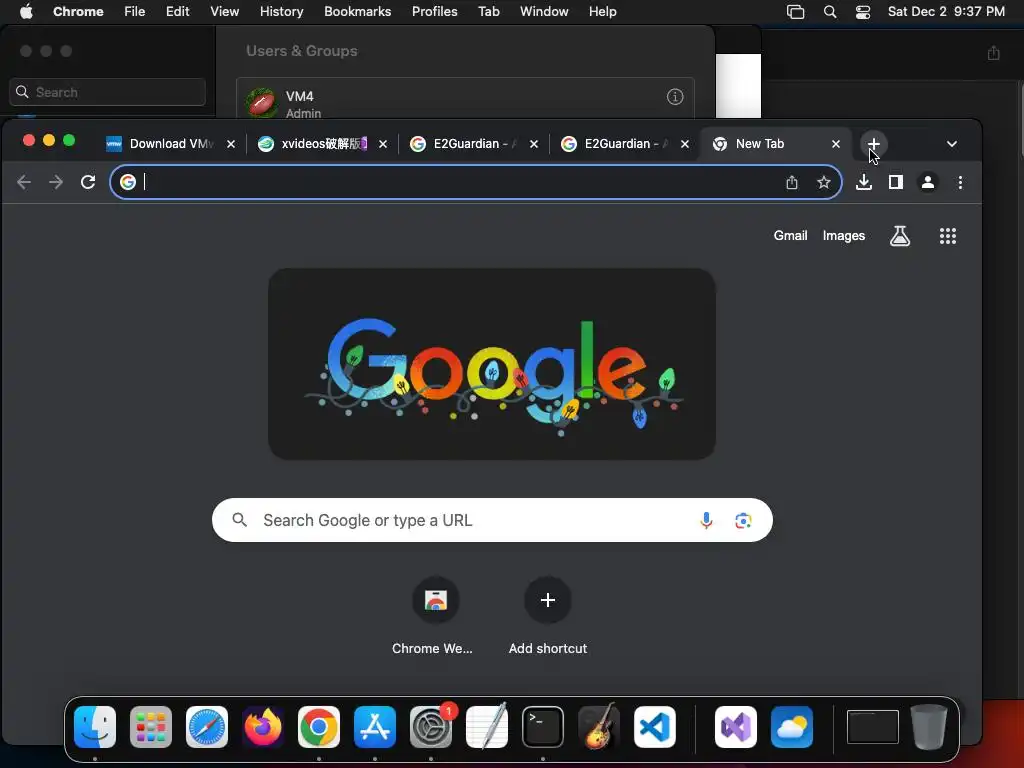Viewport: 1024px width, 768px height.
Task: Switch to the first E2Guardian tab
Action: click(x=475, y=144)
